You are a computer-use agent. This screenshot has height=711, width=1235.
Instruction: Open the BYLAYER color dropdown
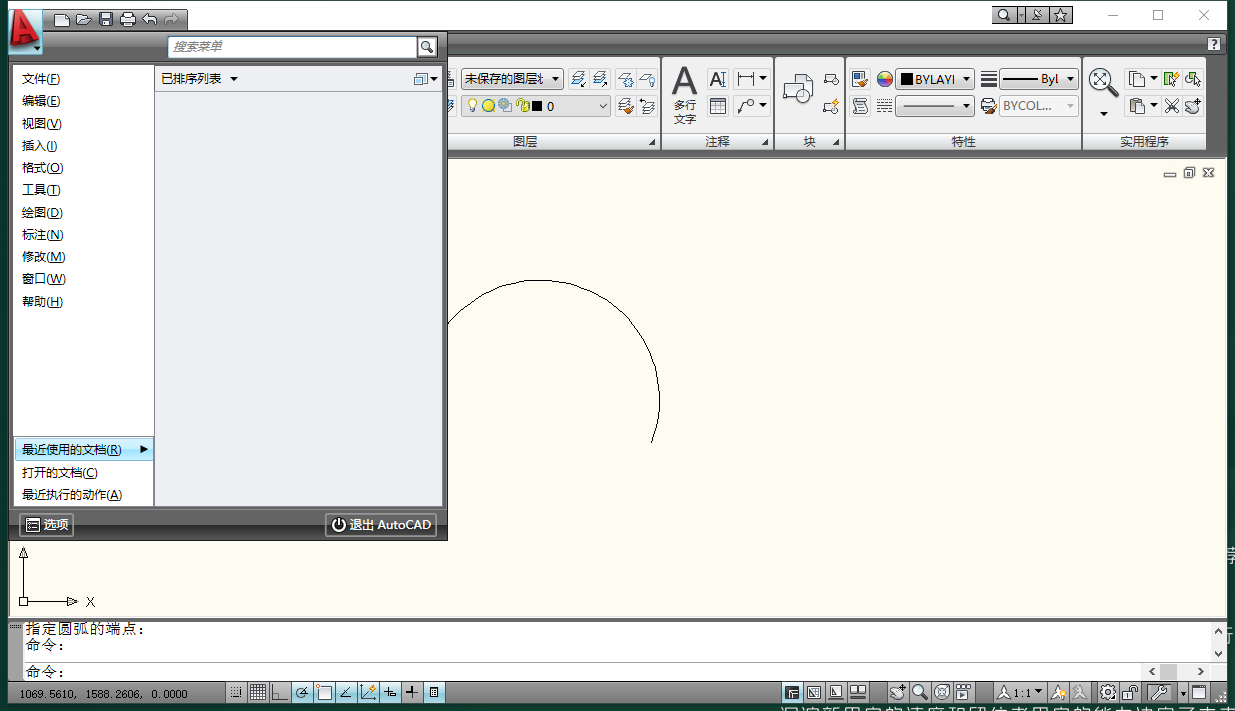point(935,79)
